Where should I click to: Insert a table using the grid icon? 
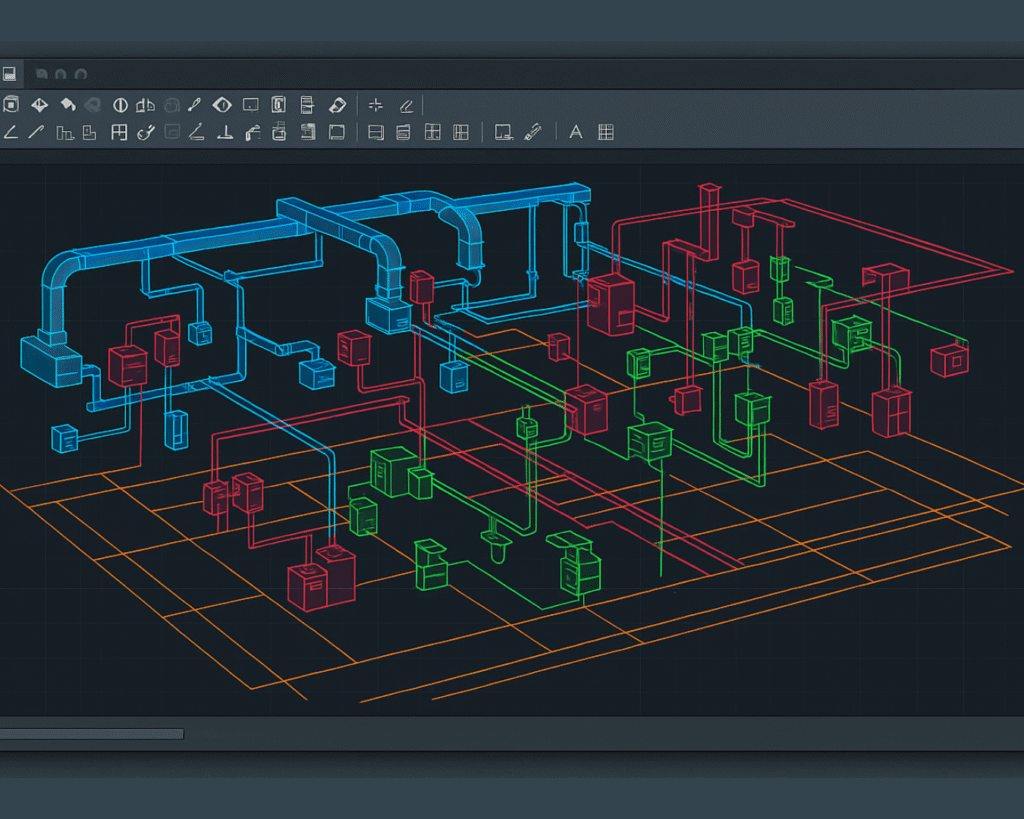coord(606,132)
